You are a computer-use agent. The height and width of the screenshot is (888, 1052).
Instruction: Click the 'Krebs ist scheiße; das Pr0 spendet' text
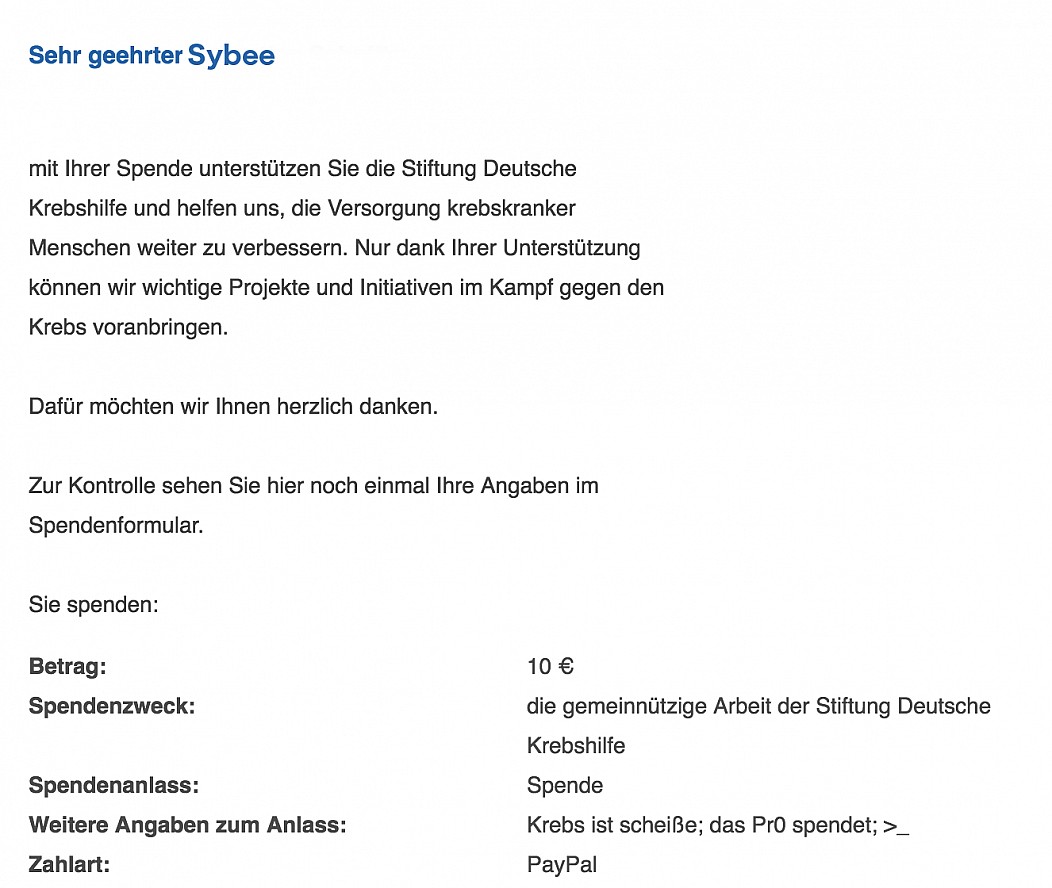pyautogui.click(x=702, y=825)
